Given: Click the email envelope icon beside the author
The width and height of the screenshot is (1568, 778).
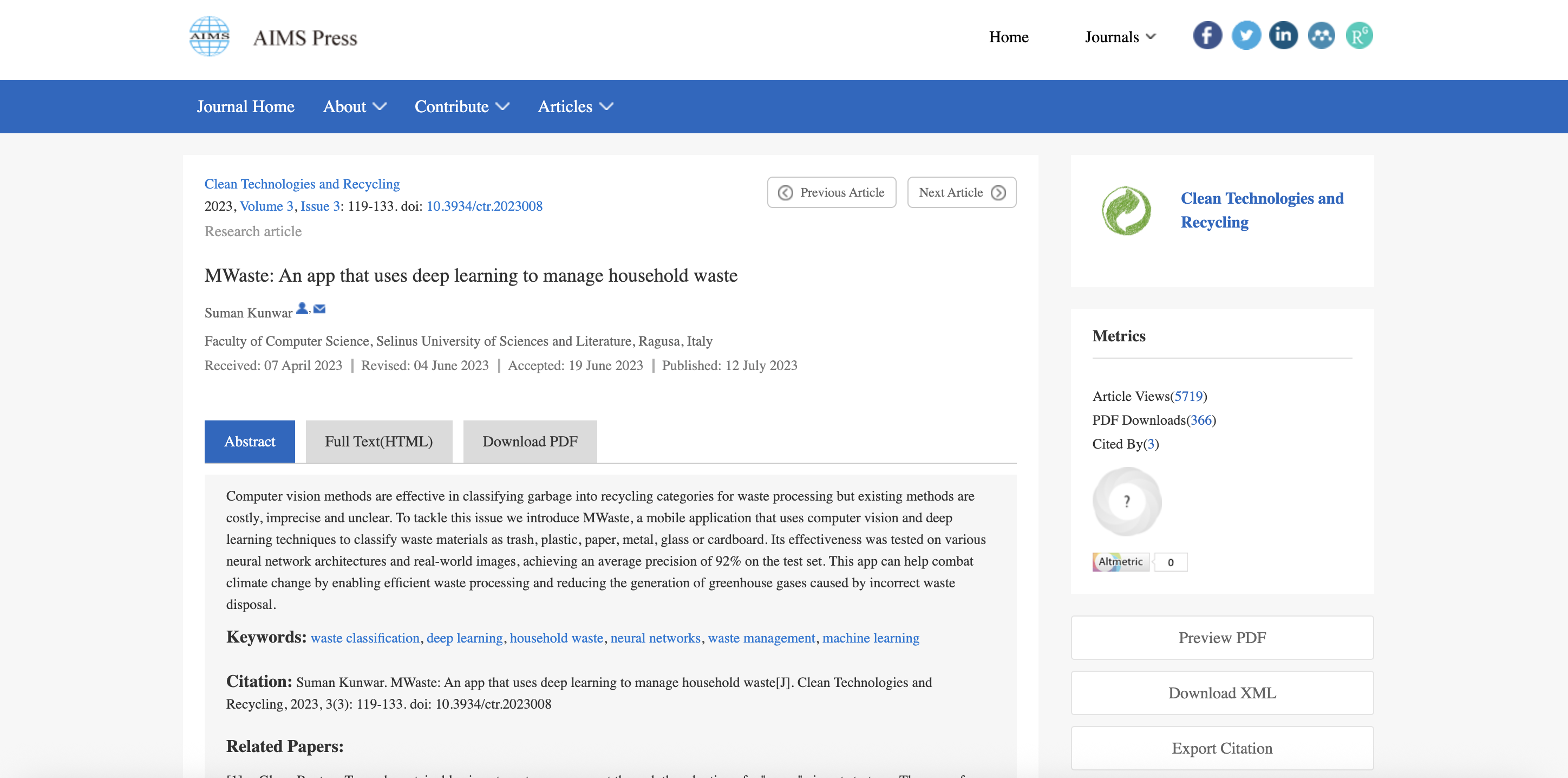Looking at the screenshot, I should coord(319,309).
